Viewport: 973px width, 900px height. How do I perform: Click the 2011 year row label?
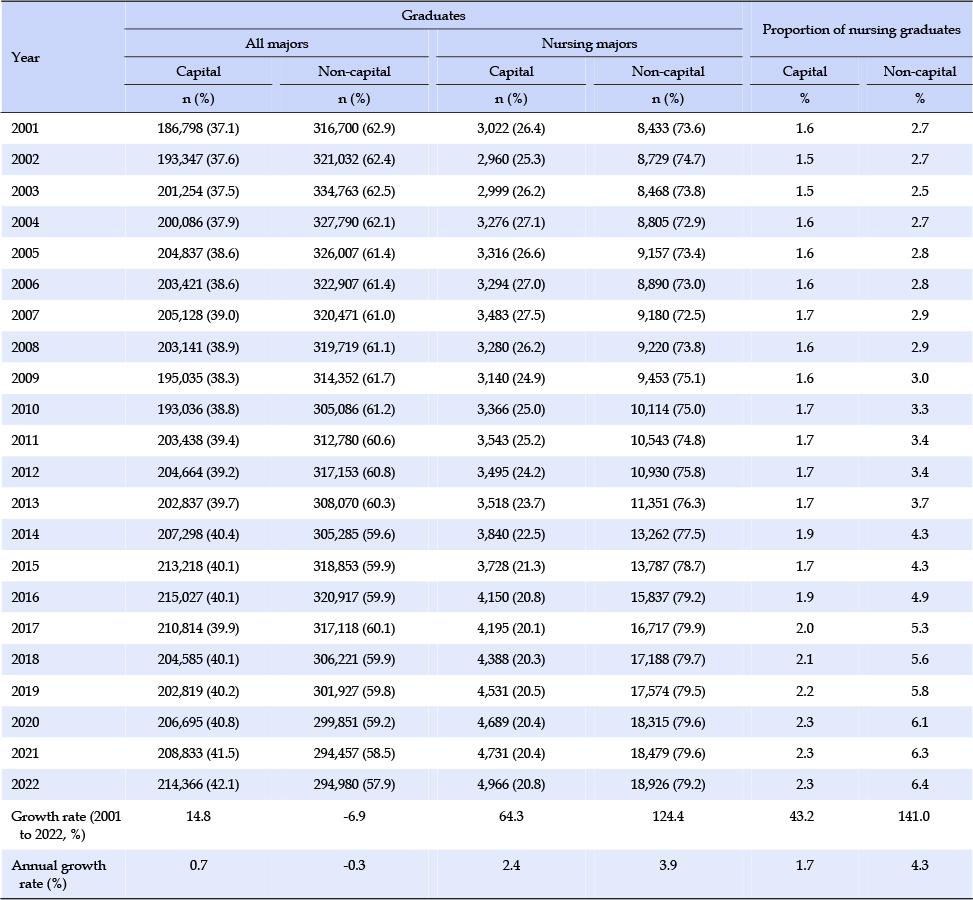pos(25,440)
